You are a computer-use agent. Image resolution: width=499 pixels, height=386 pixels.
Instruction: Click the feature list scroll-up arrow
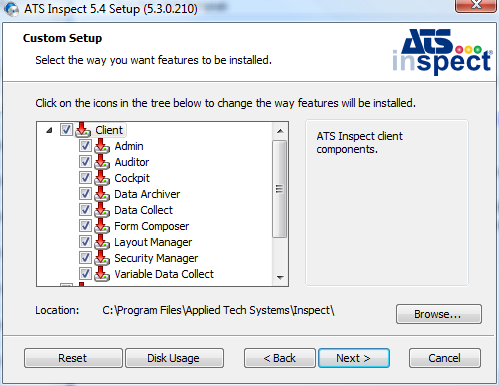click(x=280, y=131)
